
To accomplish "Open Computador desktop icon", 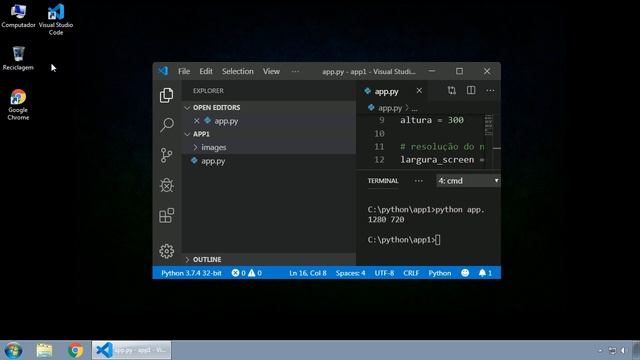I will point(18,16).
